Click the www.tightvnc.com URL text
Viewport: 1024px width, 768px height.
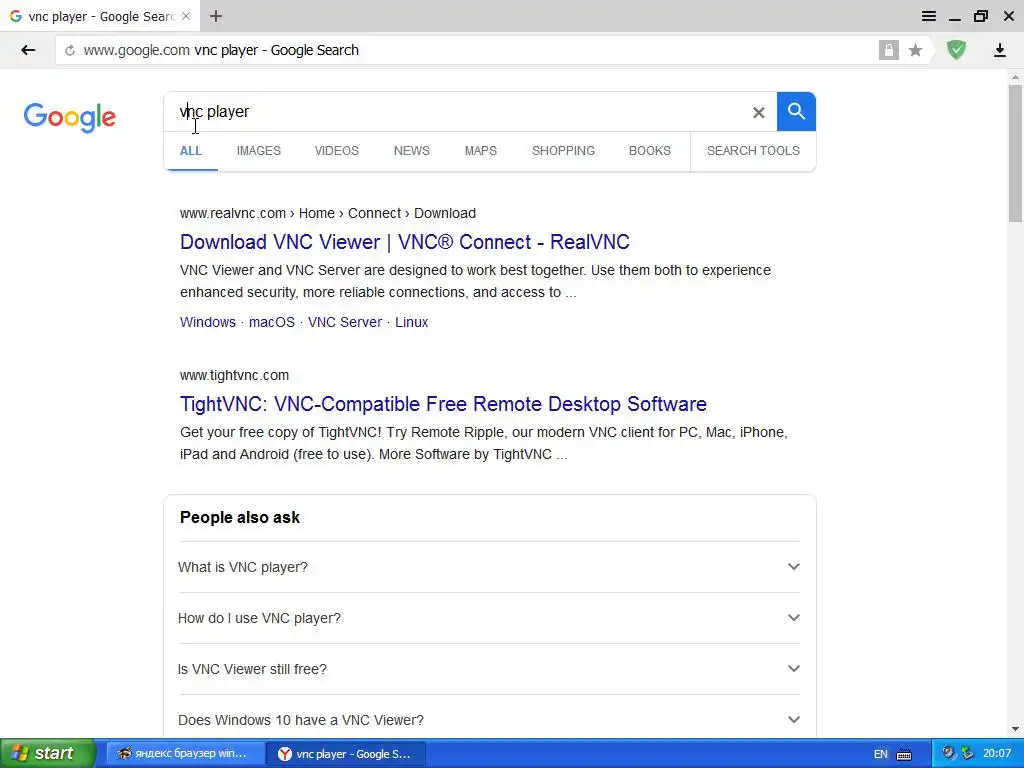[x=234, y=376]
